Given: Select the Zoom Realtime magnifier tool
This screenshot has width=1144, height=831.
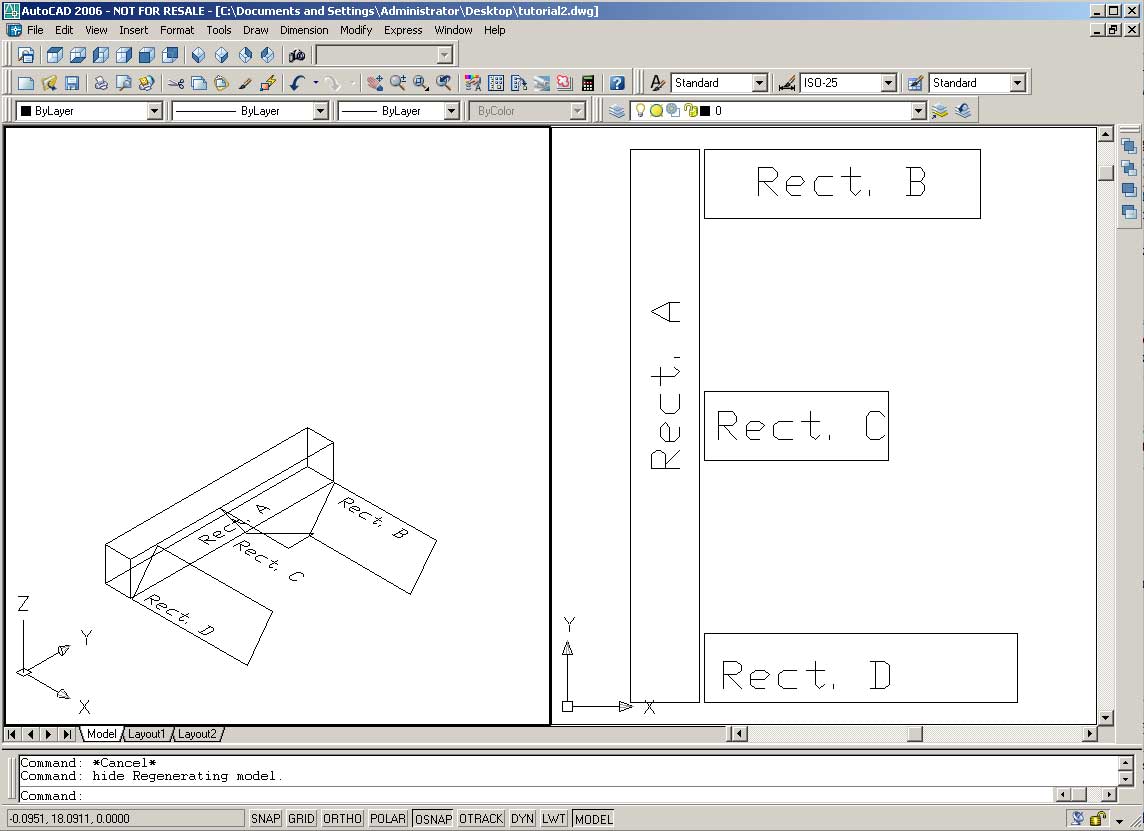Looking at the screenshot, I should coord(398,83).
